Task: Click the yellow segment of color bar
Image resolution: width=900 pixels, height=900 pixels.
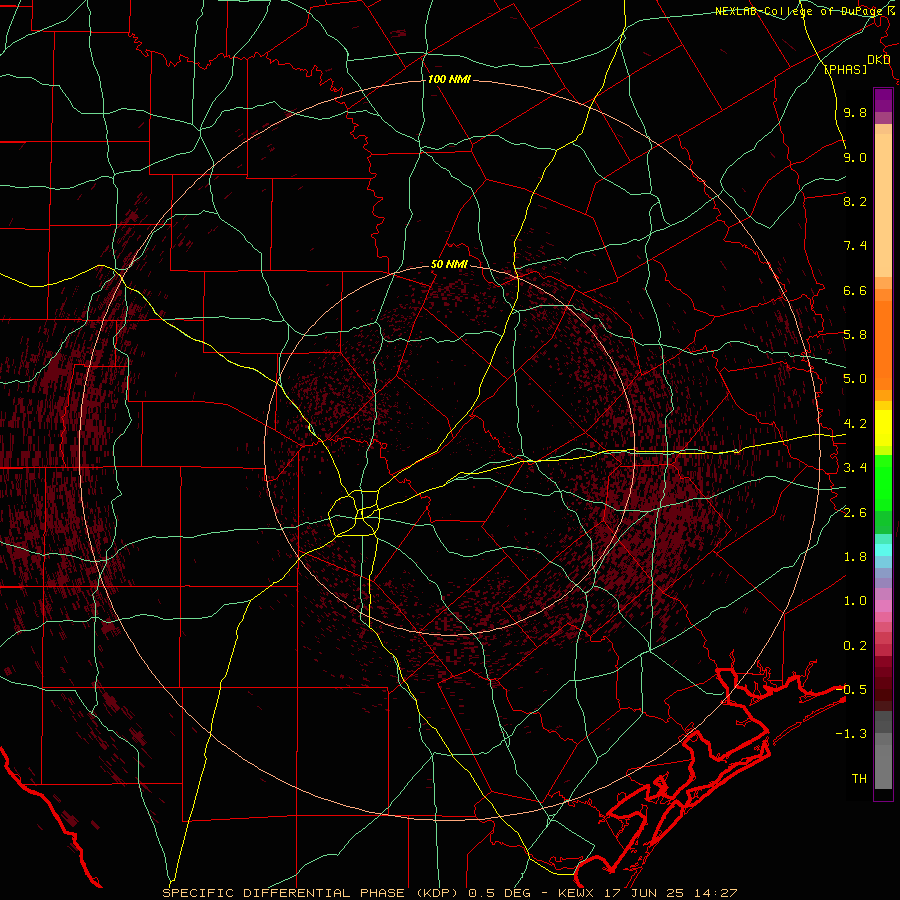Action: [x=883, y=428]
